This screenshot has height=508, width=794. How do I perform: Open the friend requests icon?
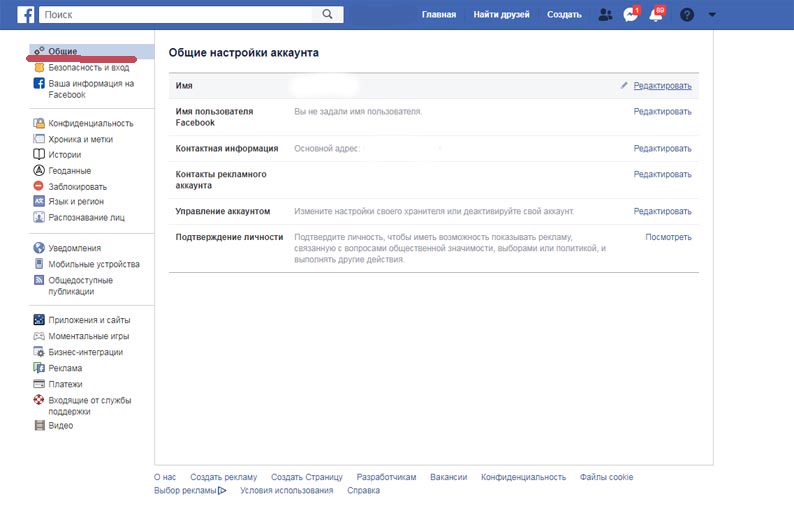(605, 15)
